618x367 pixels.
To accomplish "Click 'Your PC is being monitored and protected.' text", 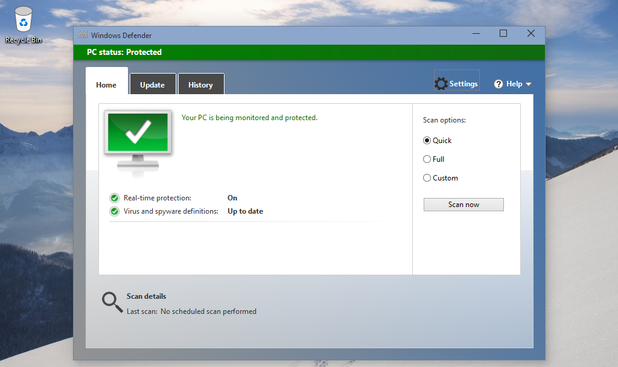I will point(249,117).
